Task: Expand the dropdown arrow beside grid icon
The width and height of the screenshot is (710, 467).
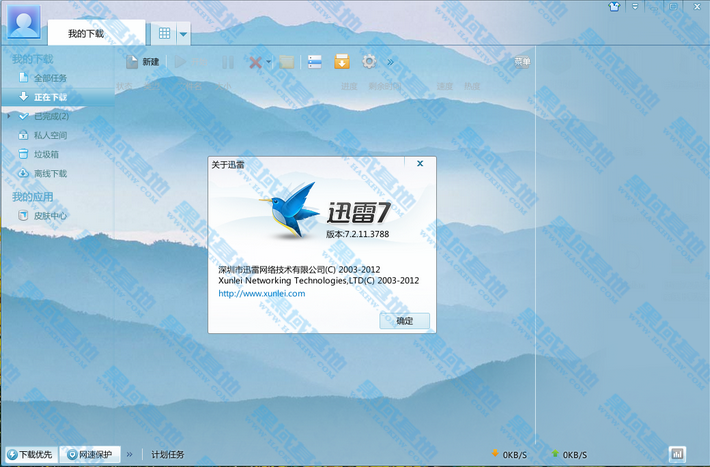Action: coord(183,34)
